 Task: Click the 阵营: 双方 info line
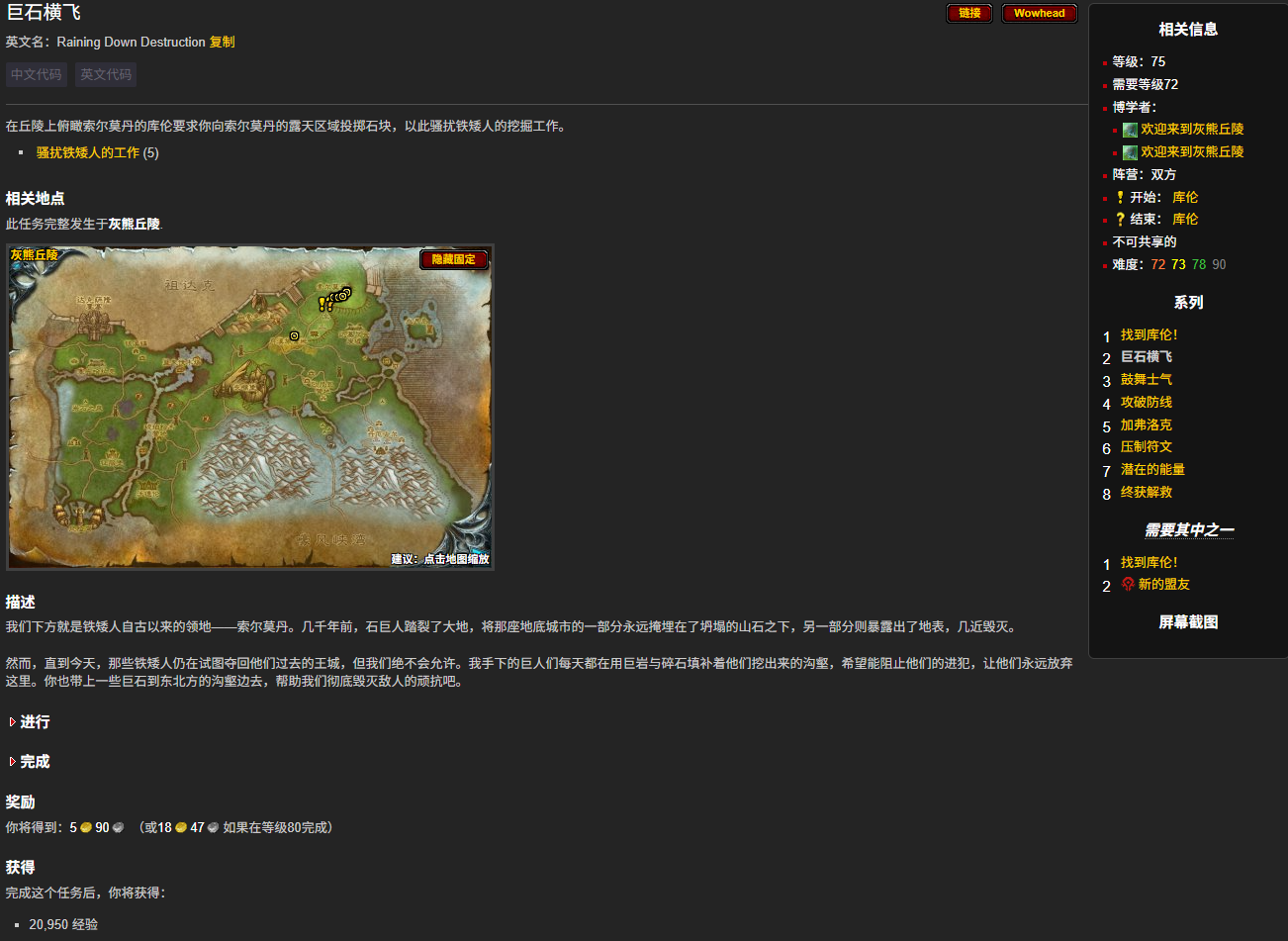click(x=1145, y=174)
